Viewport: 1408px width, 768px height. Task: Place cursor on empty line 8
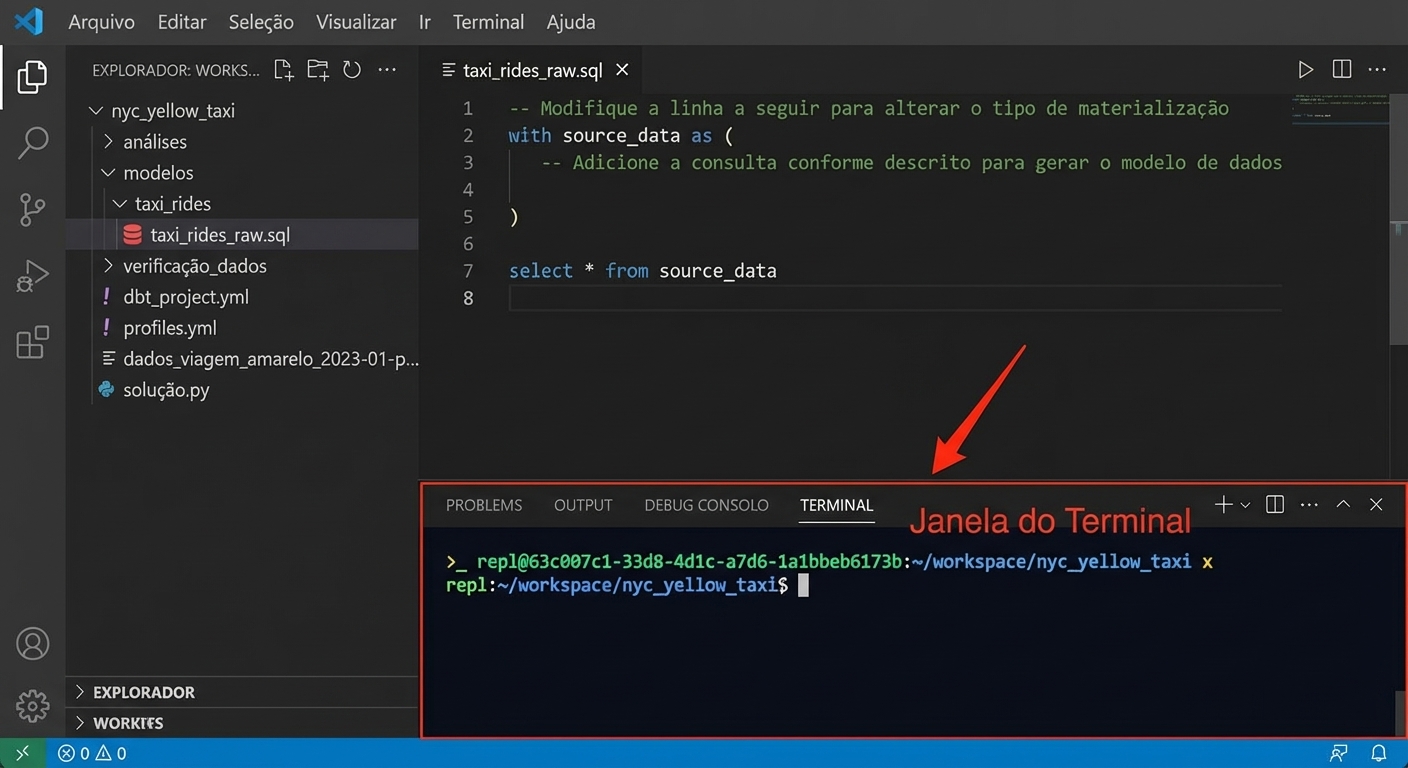click(894, 298)
